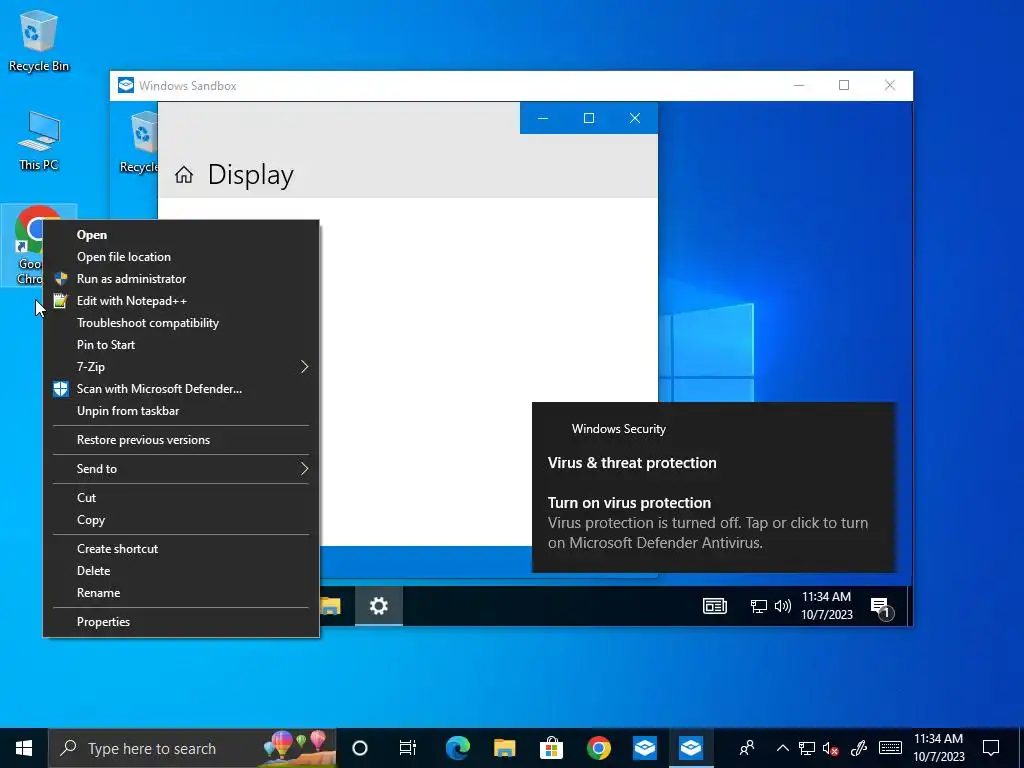1024x768 pixels.
Task: Switch to first Windows Sandbox taskbar icon
Action: [645, 748]
